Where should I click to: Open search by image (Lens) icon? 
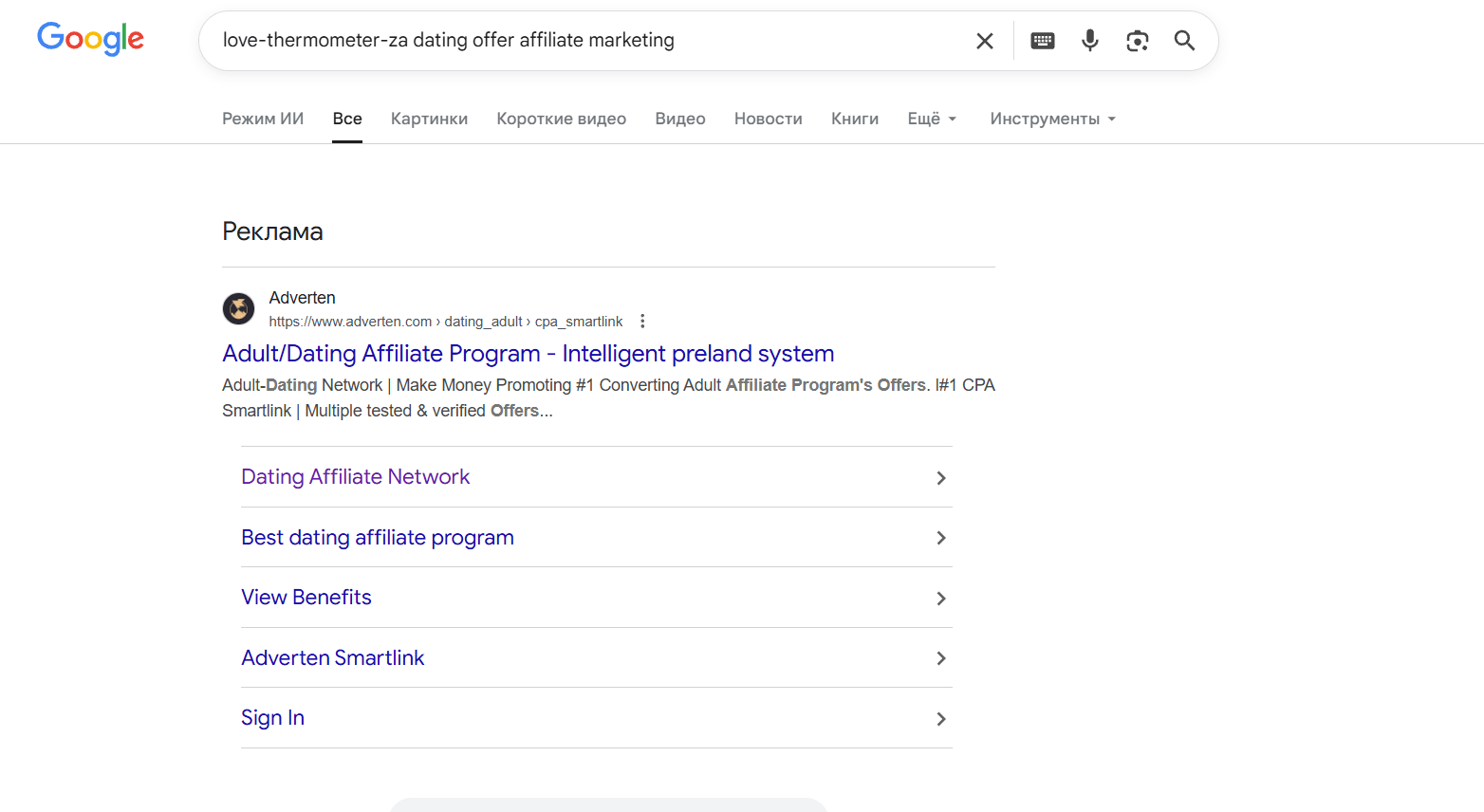pyautogui.click(x=1137, y=41)
